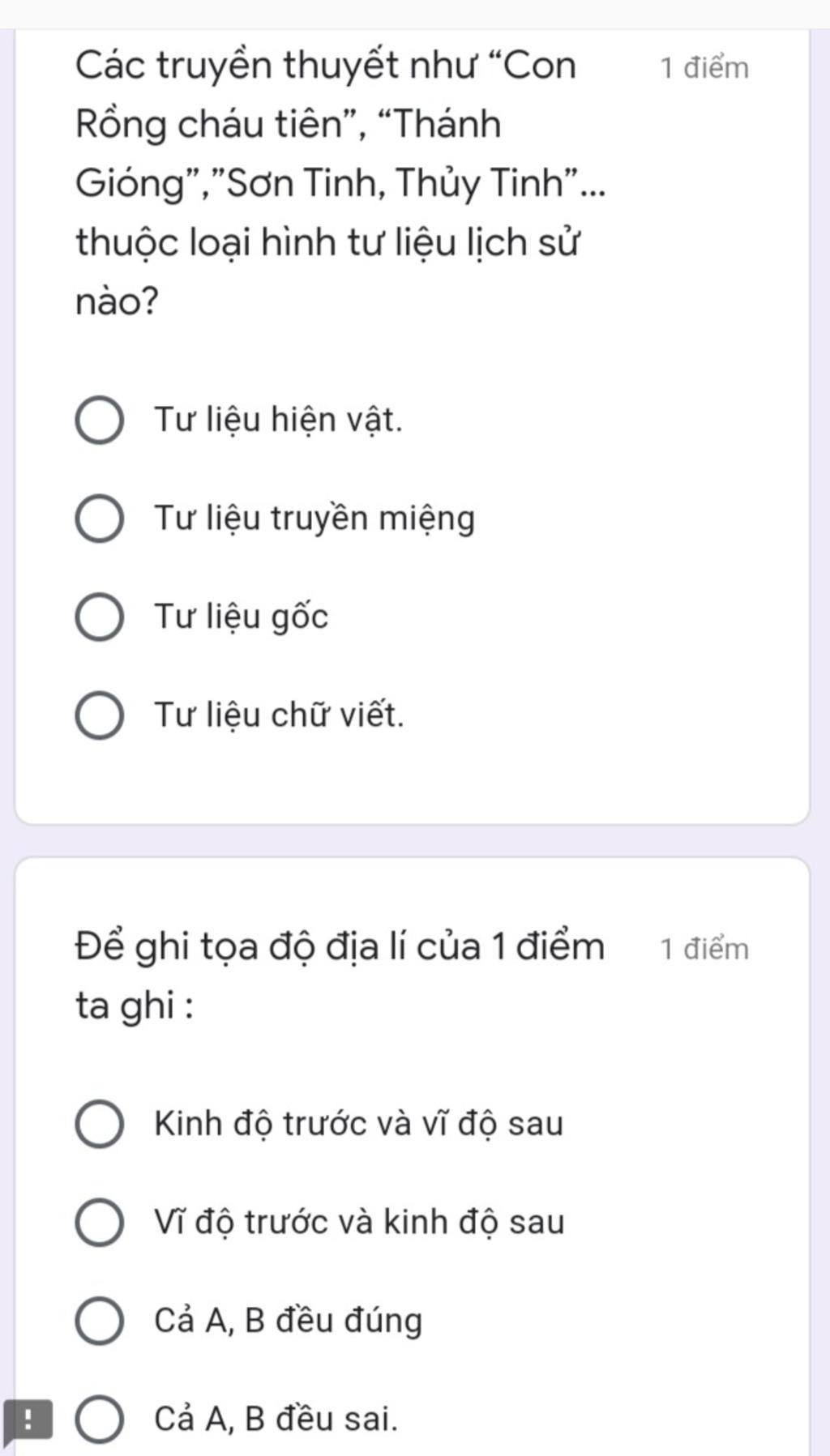Screen dimensions: 830x1456
Task: Click the 'Tư liệu hiện vật.' answer text
Action: (x=278, y=421)
